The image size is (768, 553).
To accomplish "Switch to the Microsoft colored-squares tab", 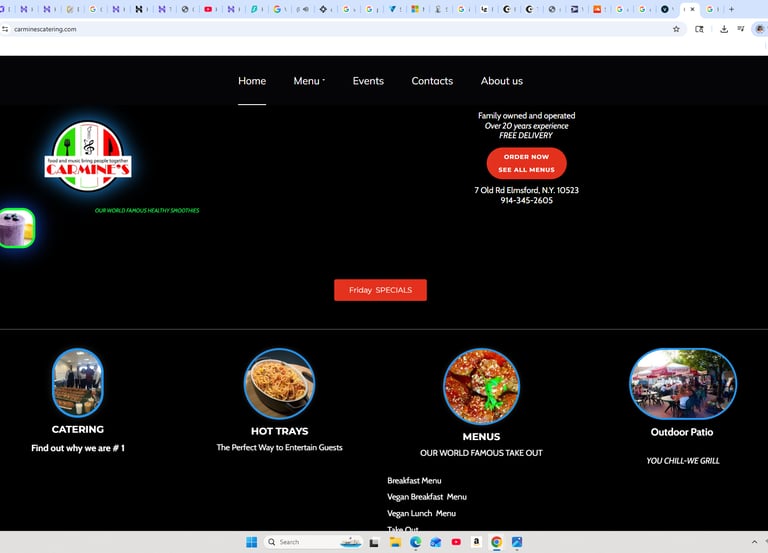I will pyautogui.click(x=415, y=9).
